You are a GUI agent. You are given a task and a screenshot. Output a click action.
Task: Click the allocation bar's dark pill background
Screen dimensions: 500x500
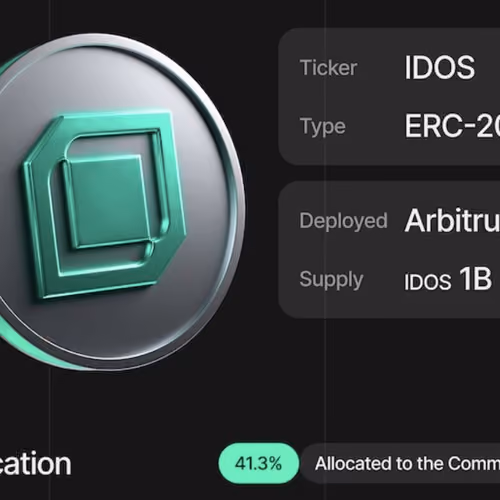402,463
